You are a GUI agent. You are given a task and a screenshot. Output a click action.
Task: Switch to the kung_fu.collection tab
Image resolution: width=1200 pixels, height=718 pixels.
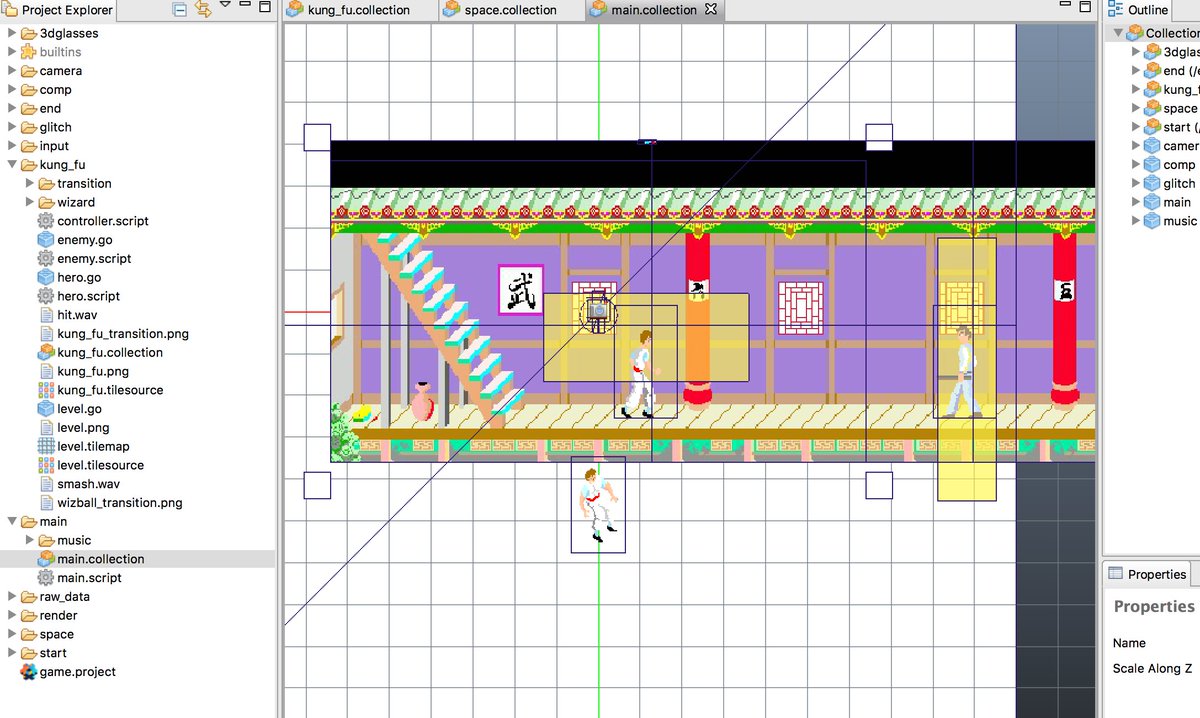tap(359, 10)
